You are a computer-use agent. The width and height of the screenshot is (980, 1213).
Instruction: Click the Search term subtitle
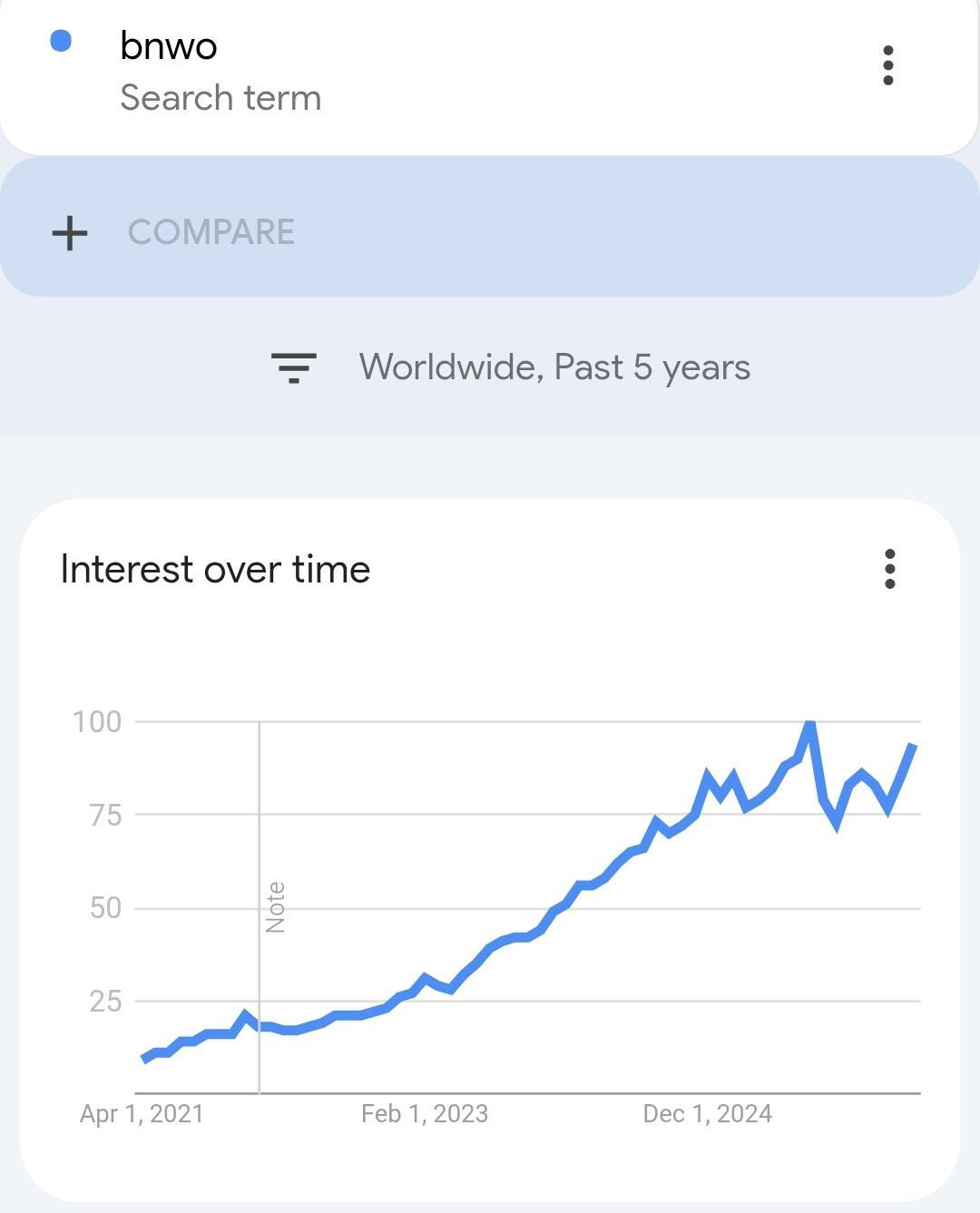point(220,98)
